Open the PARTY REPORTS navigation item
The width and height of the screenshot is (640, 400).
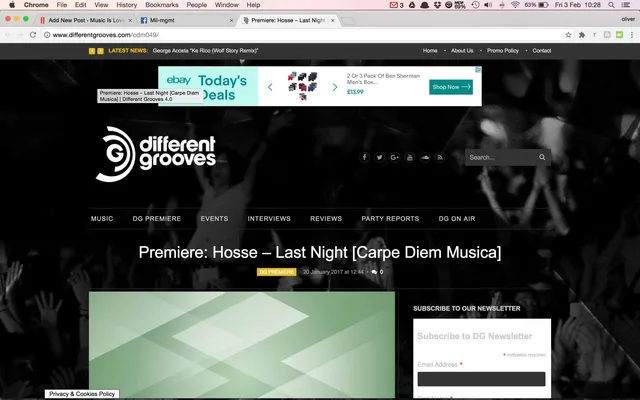tap(390, 219)
